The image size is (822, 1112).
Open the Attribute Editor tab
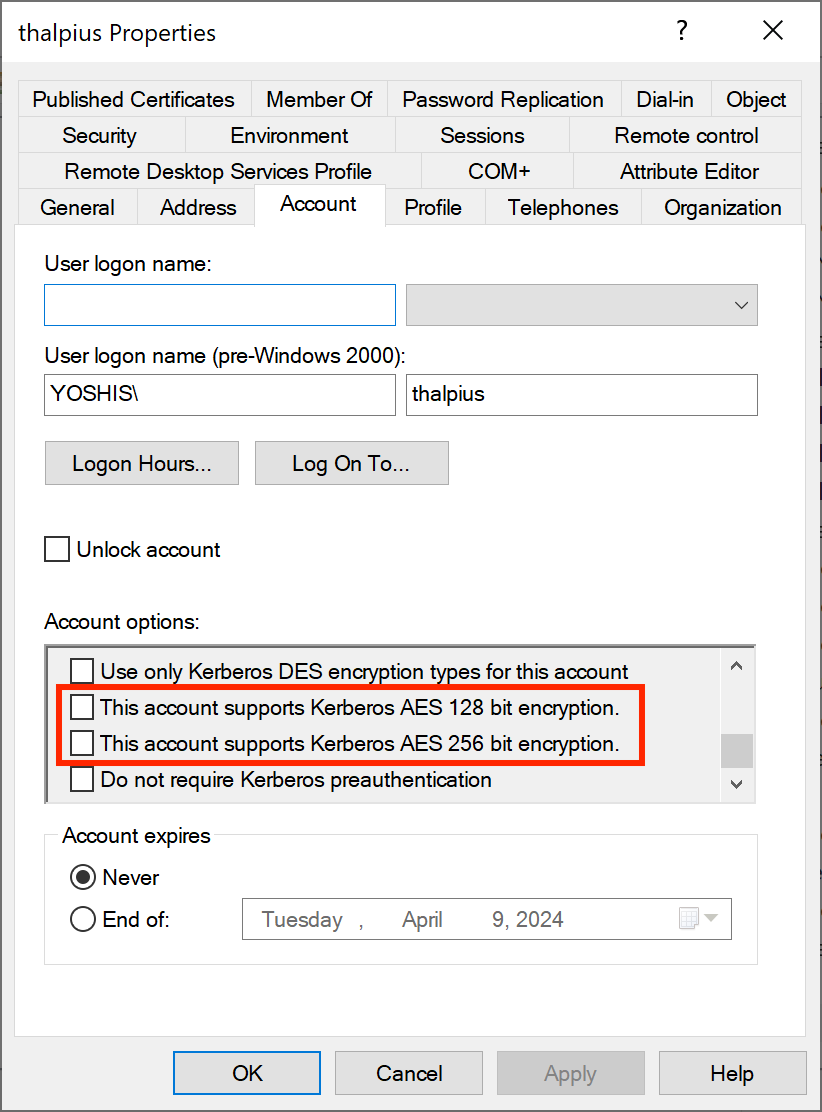coord(689,172)
